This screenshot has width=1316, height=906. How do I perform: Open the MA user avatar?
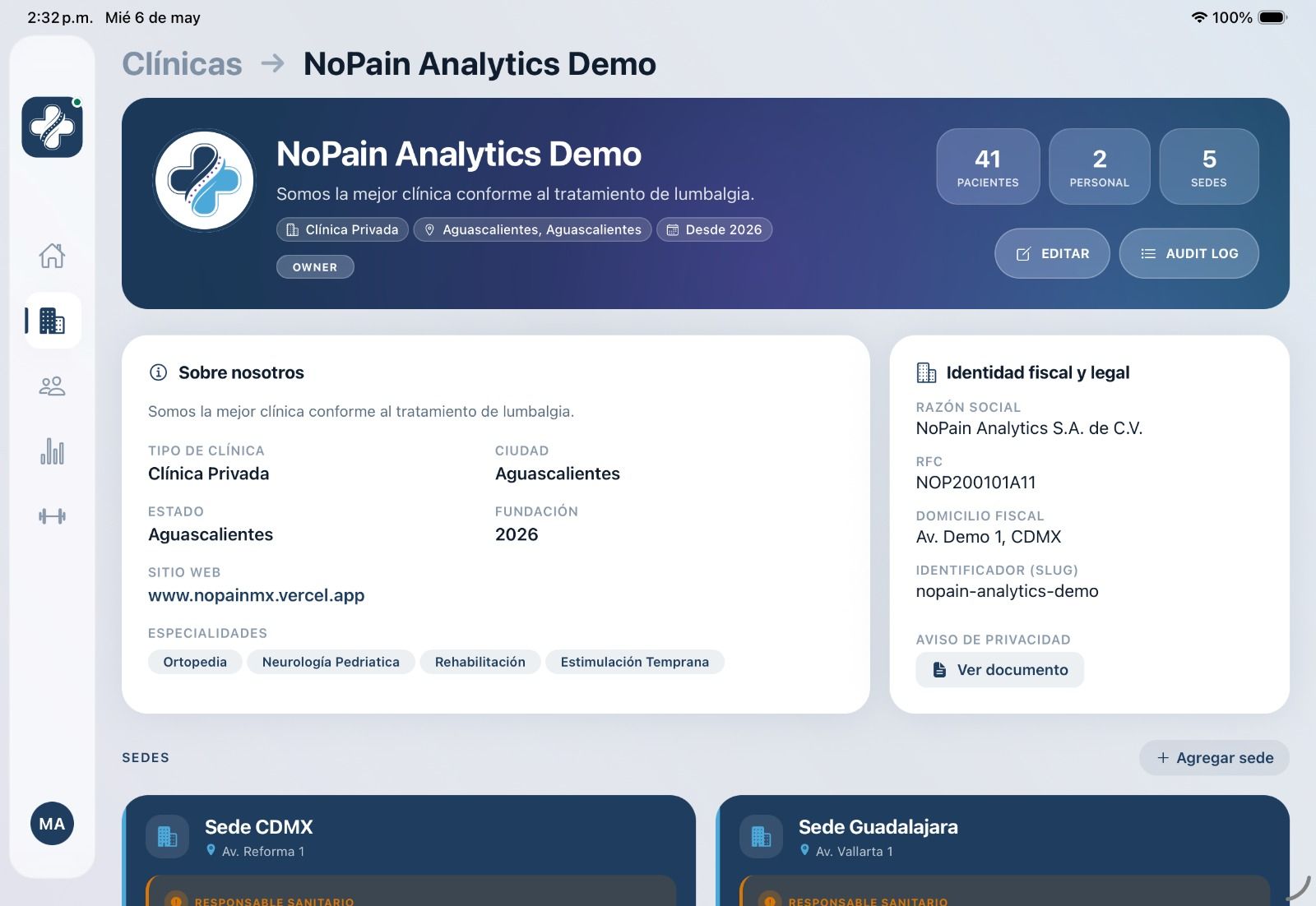(52, 824)
